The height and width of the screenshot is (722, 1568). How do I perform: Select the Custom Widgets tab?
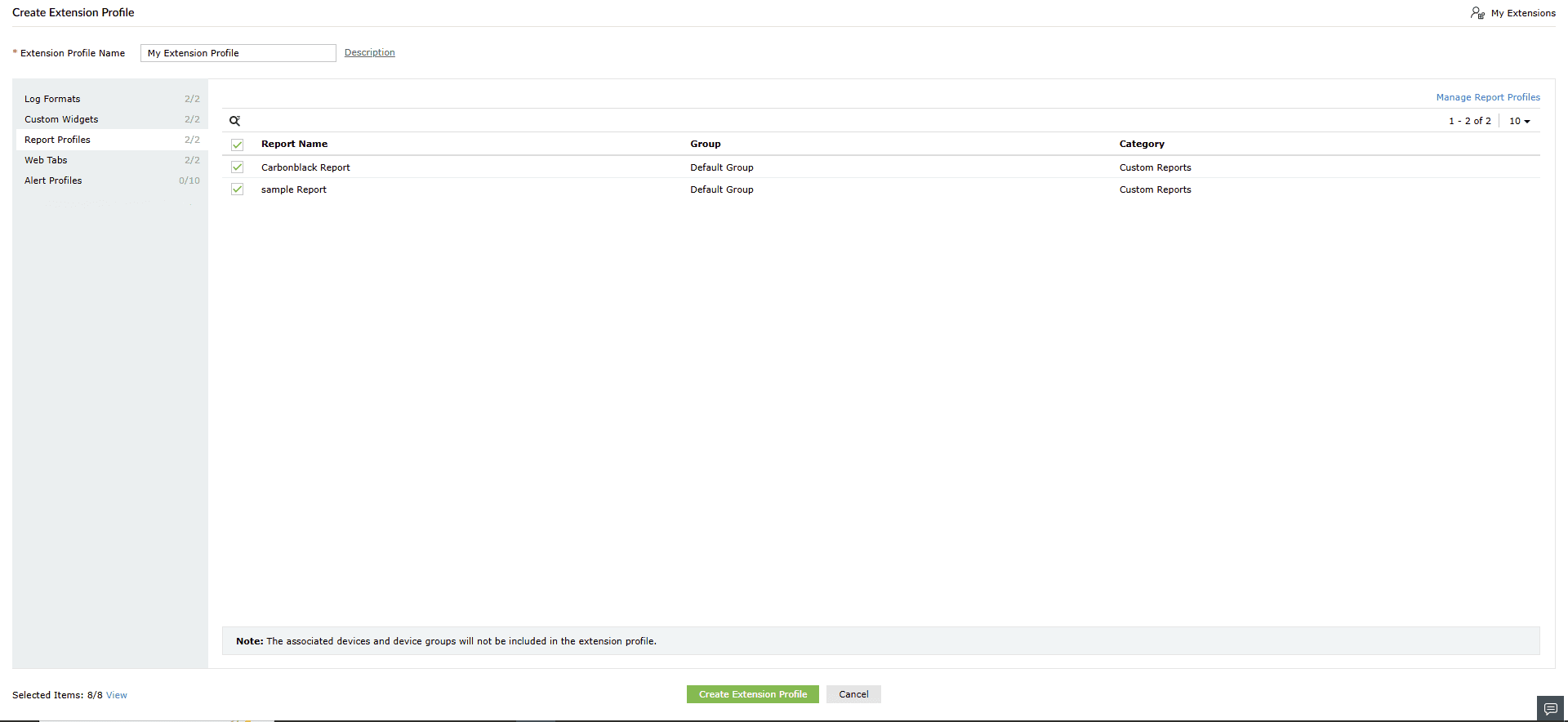pyautogui.click(x=112, y=119)
